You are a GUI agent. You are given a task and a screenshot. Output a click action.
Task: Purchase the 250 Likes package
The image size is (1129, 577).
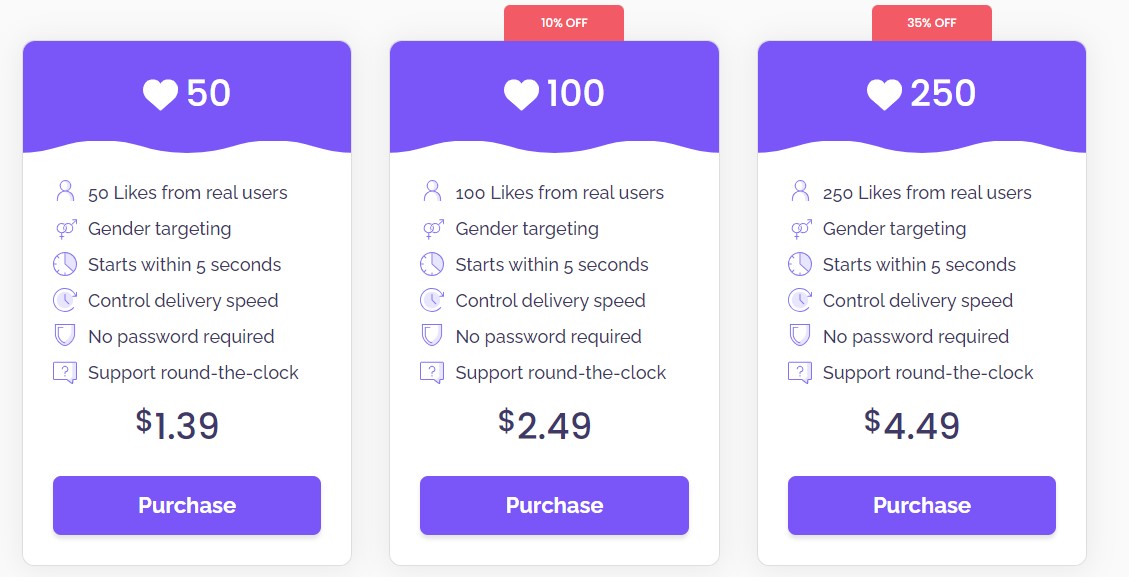tap(921, 505)
